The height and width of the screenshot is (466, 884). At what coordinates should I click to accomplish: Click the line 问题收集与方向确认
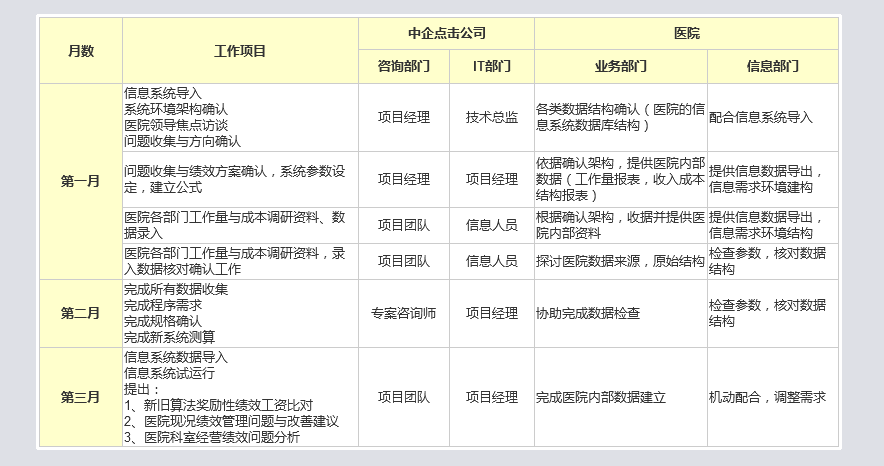183,141
